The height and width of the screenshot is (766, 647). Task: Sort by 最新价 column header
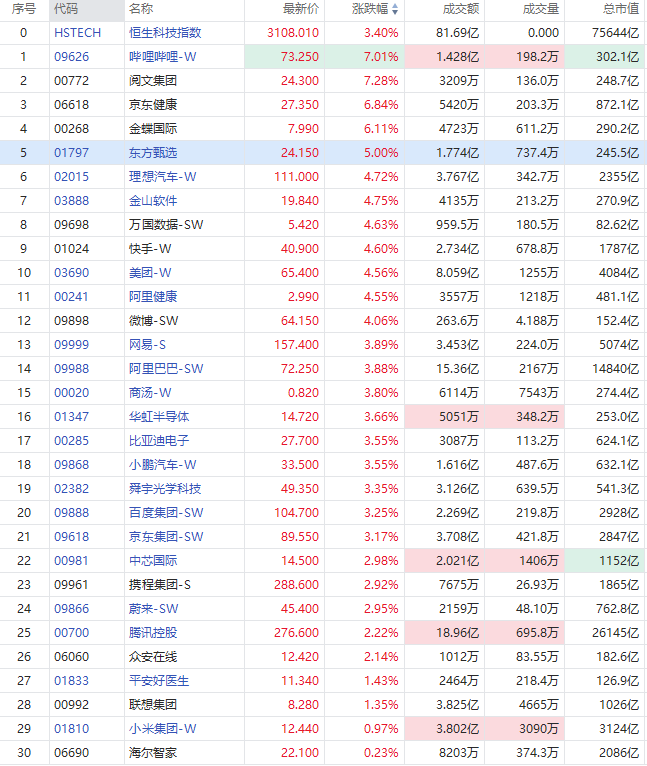coord(301,9)
